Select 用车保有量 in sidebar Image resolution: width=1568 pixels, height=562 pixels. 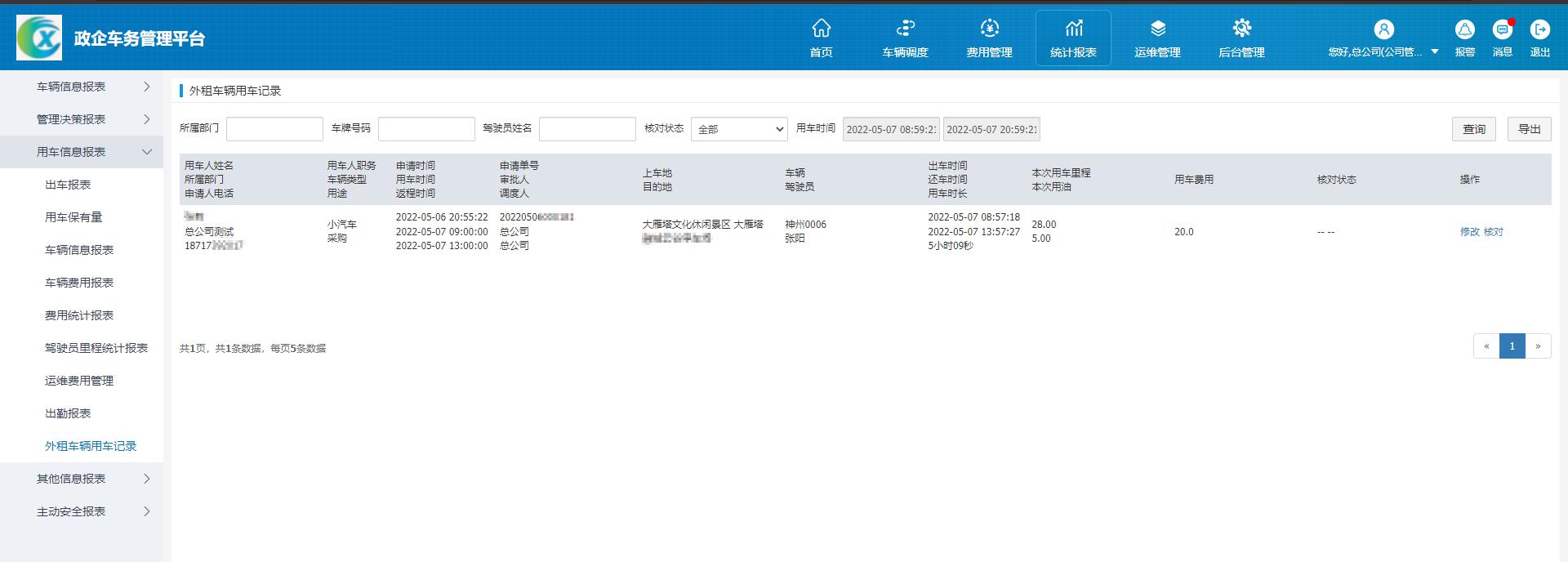click(x=73, y=217)
